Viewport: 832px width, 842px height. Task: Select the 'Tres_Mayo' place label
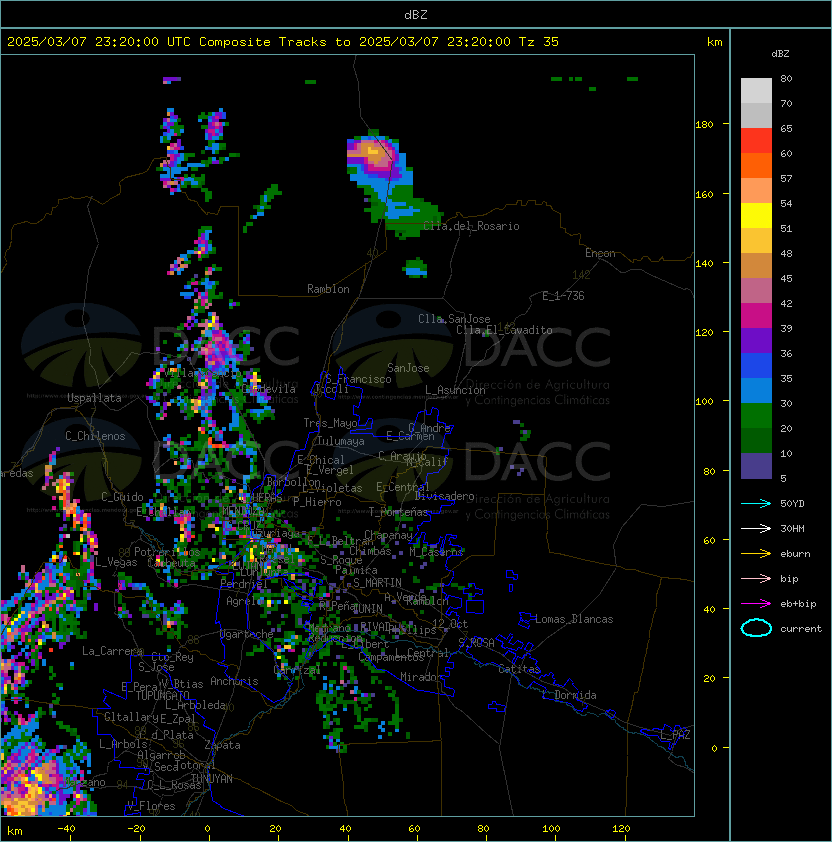click(330, 423)
